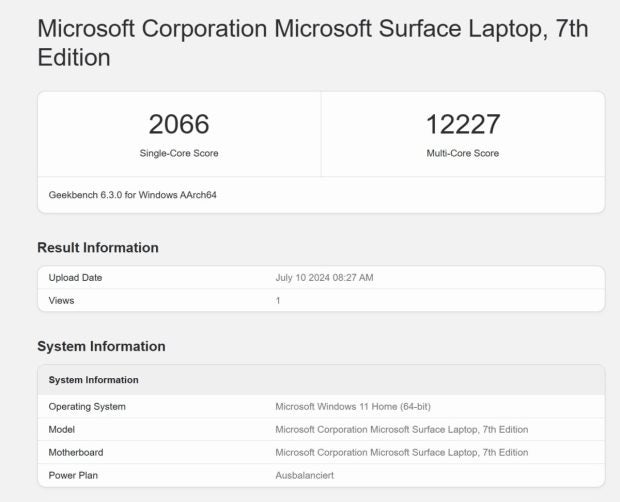Click Geekbench 6.3.0 for Windows AArch64 text
This screenshot has width=620, height=502.
tap(132, 195)
